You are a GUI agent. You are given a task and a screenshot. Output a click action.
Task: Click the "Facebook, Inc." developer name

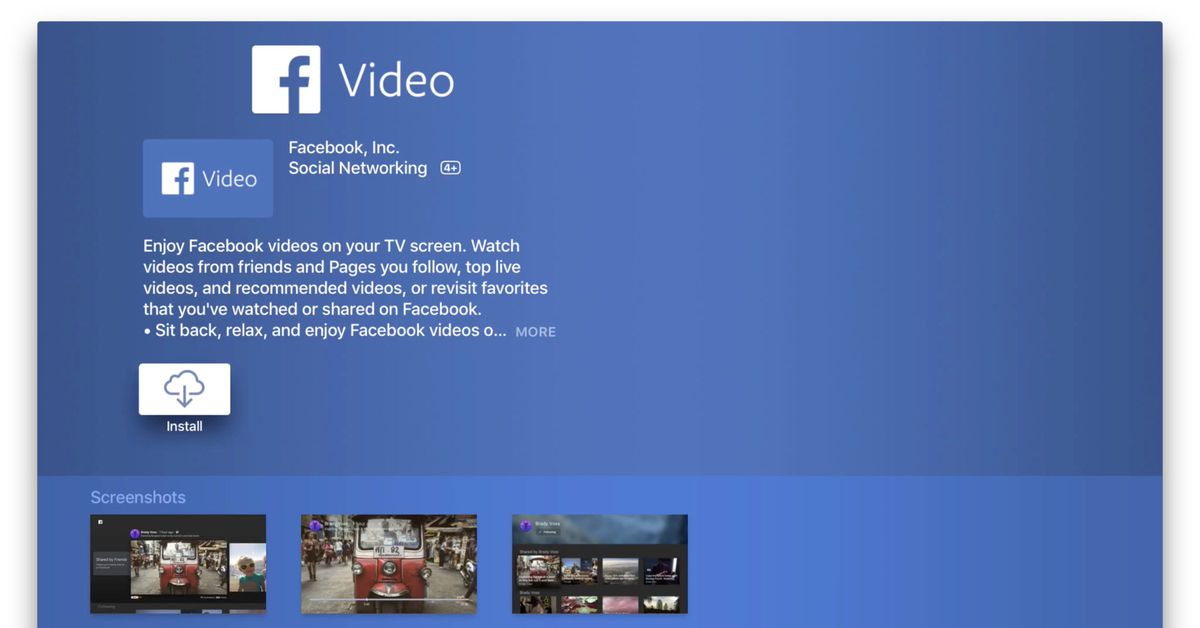point(344,148)
